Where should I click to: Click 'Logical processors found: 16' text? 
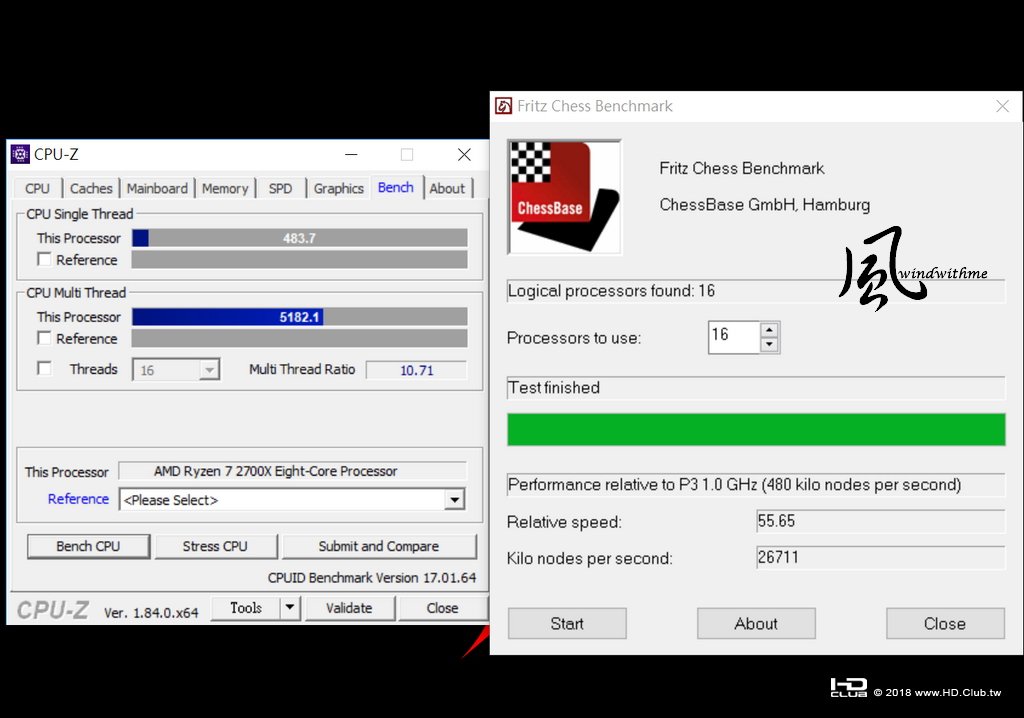coord(611,291)
